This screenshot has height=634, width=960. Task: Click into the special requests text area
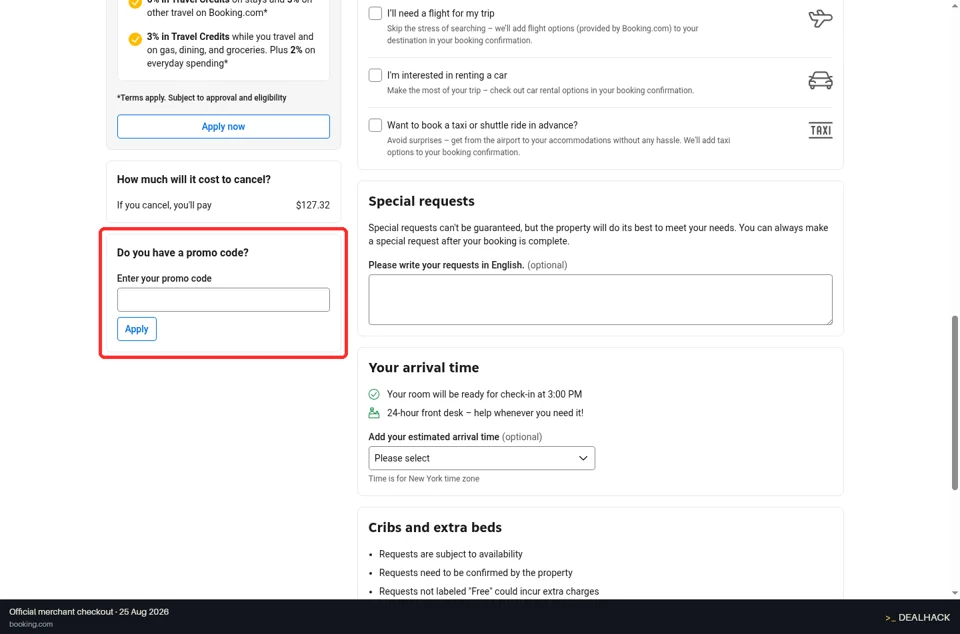pos(601,299)
